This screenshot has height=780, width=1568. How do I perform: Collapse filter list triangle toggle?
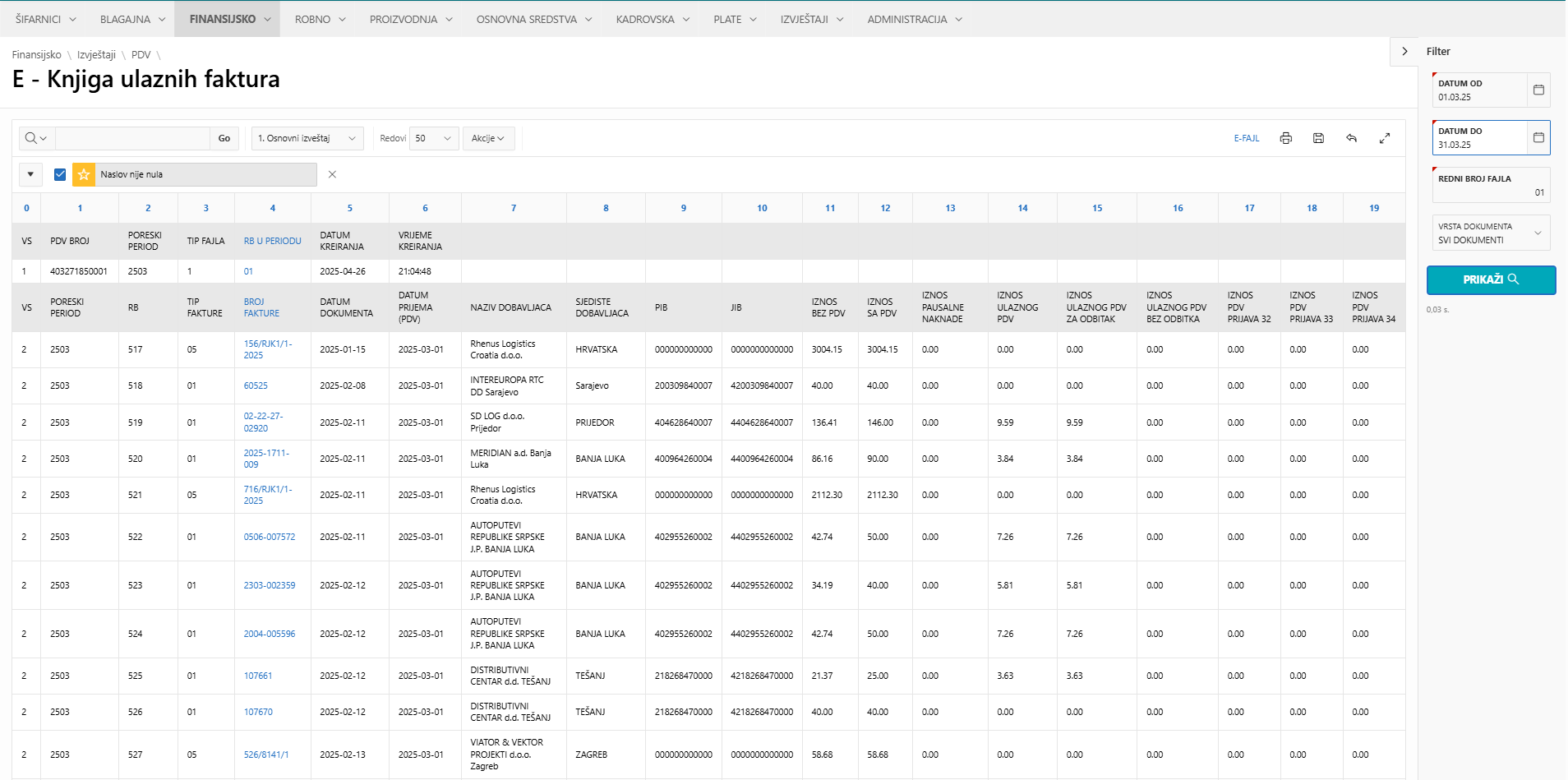30,174
